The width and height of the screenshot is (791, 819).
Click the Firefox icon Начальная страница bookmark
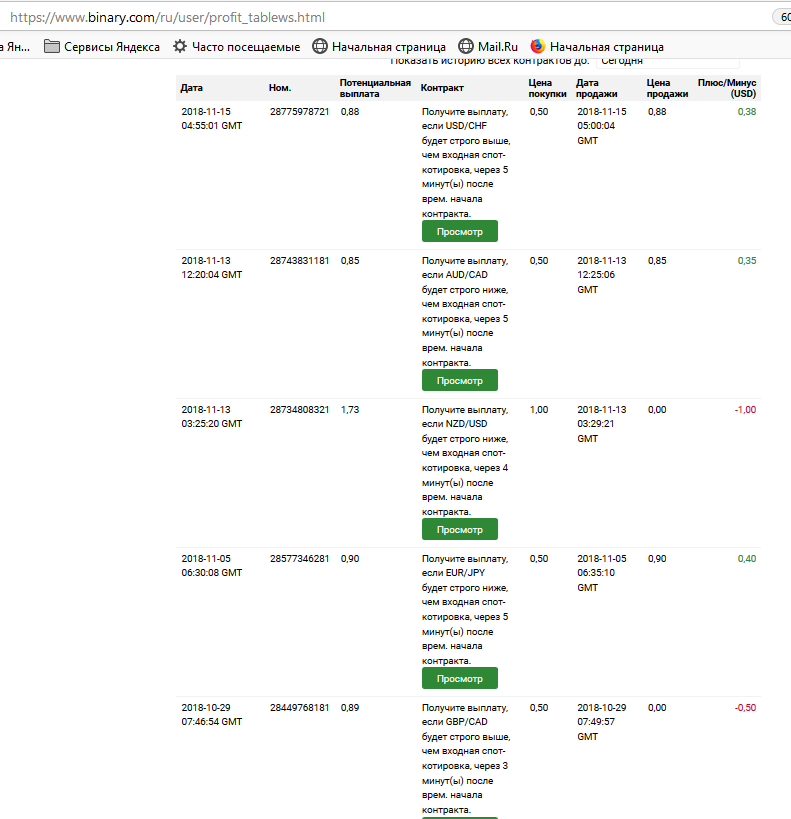click(538, 46)
